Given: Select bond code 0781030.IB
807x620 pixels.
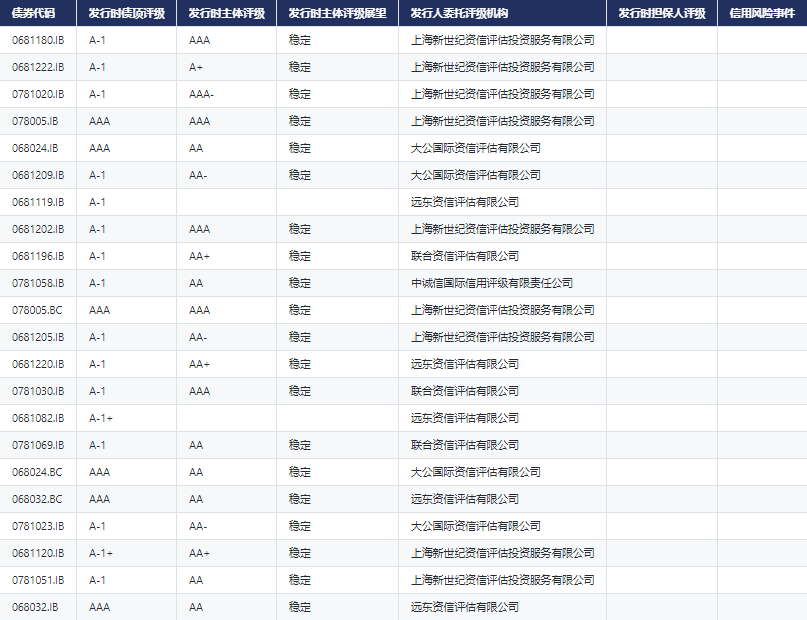Looking at the screenshot, I should tap(38, 392).
